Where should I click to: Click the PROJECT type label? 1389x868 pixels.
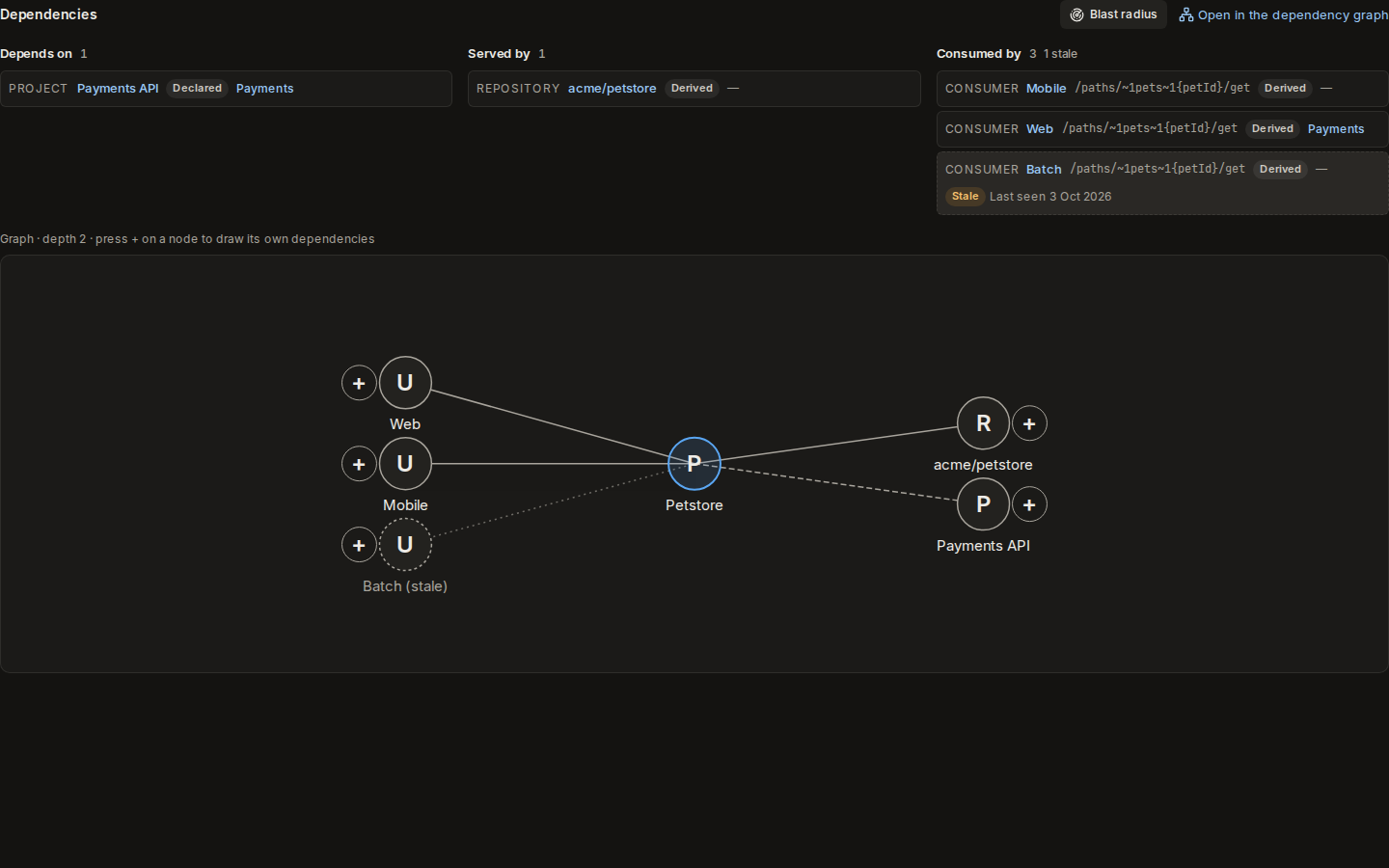click(38, 89)
